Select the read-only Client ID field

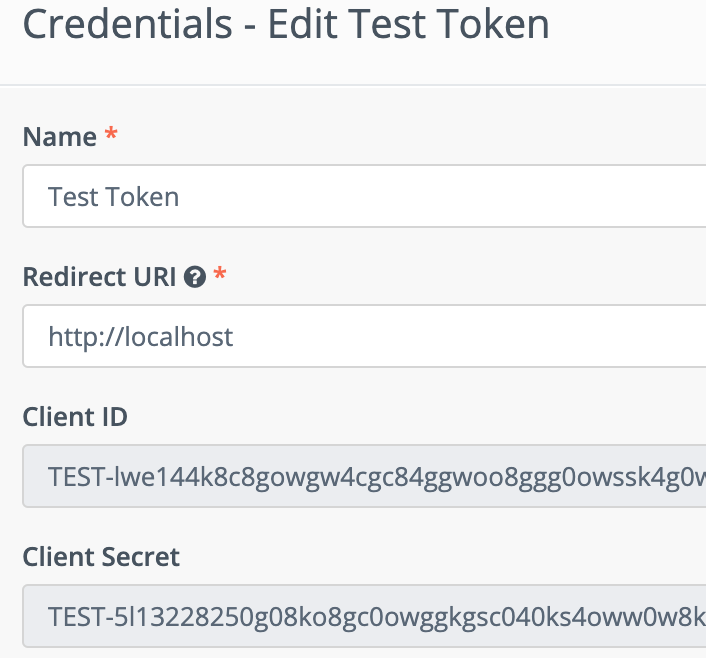point(364,476)
